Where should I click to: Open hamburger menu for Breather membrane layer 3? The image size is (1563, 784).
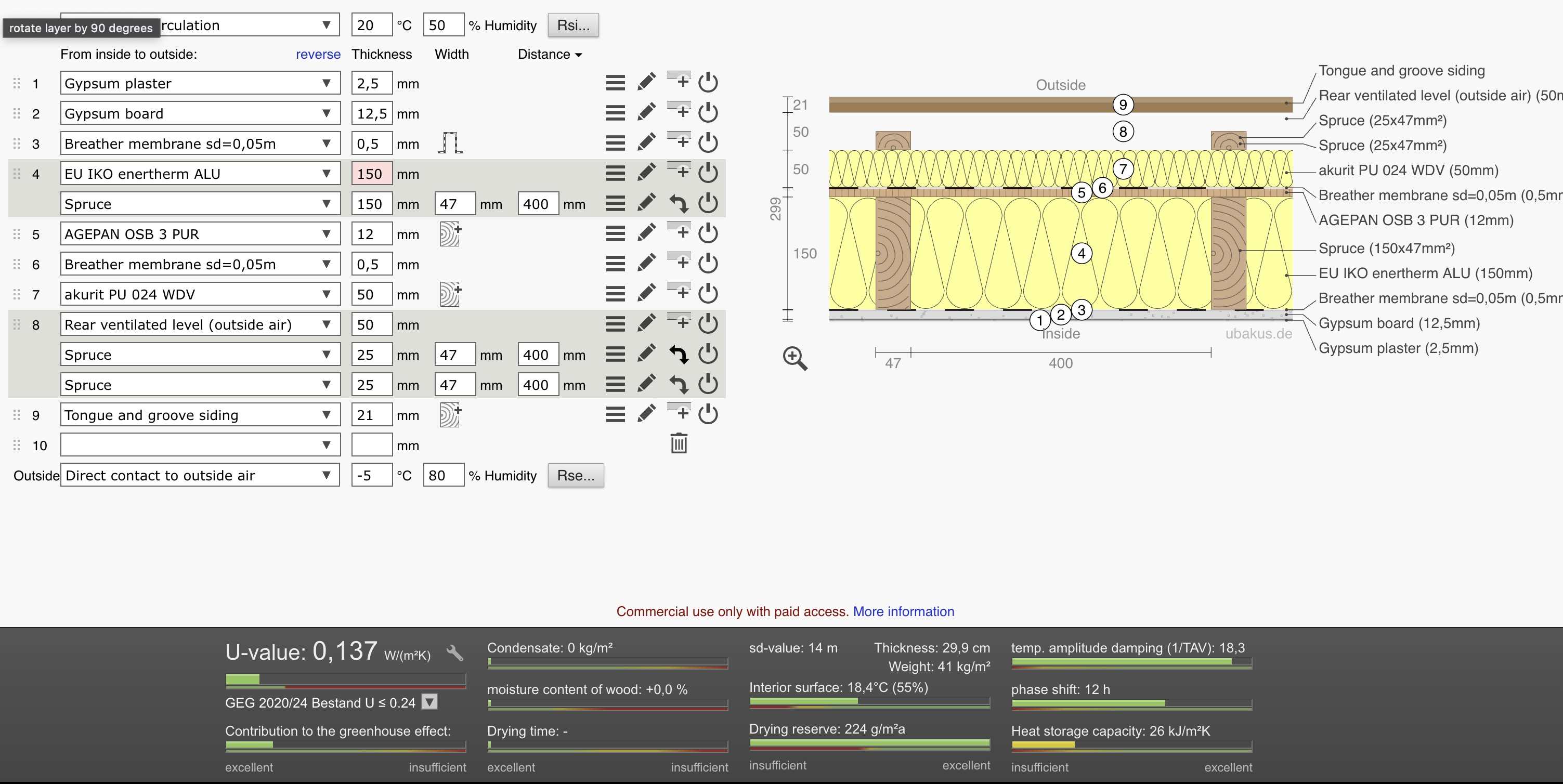615,142
